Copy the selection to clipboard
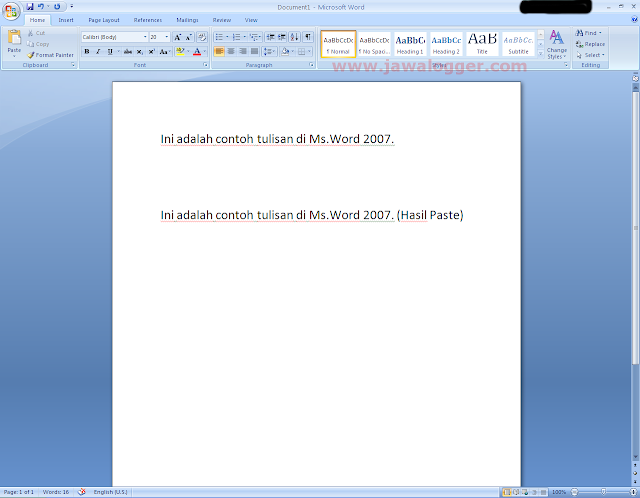 pos(38,44)
